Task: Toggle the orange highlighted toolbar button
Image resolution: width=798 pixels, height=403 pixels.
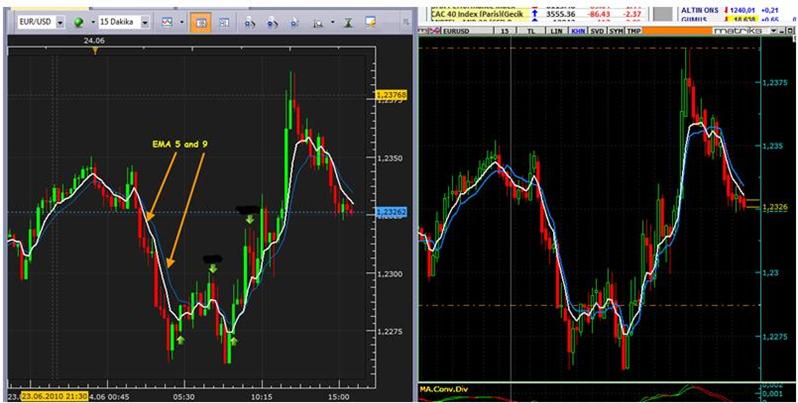Action: pyautogui.click(x=199, y=21)
